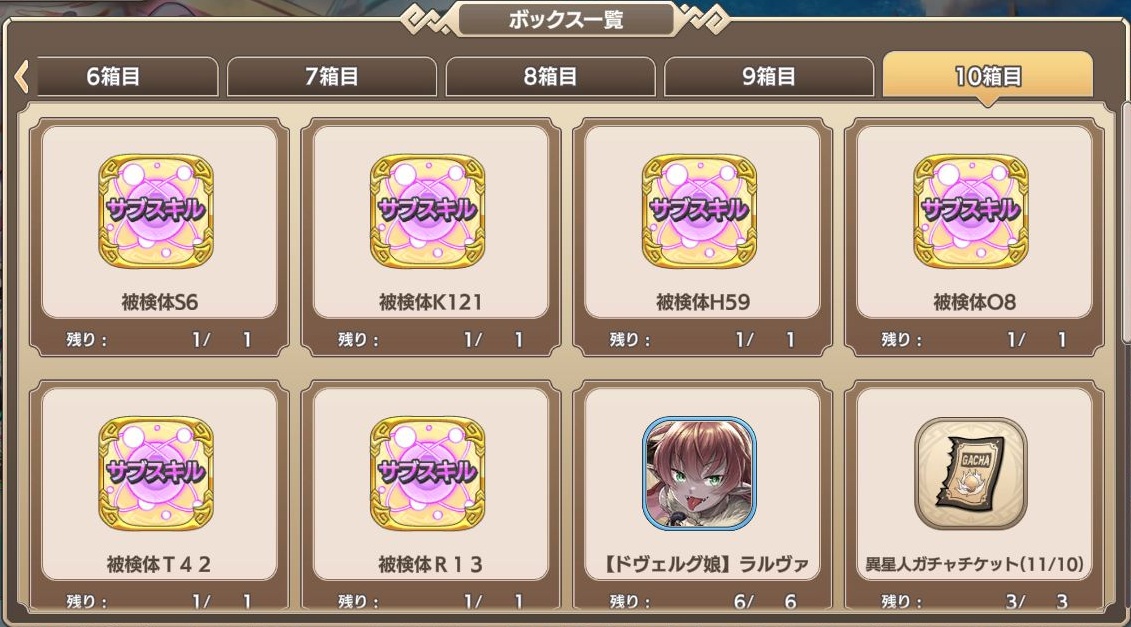Open the ラルヴァ character portrait
The height and width of the screenshot is (627, 1131).
click(x=700, y=473)
